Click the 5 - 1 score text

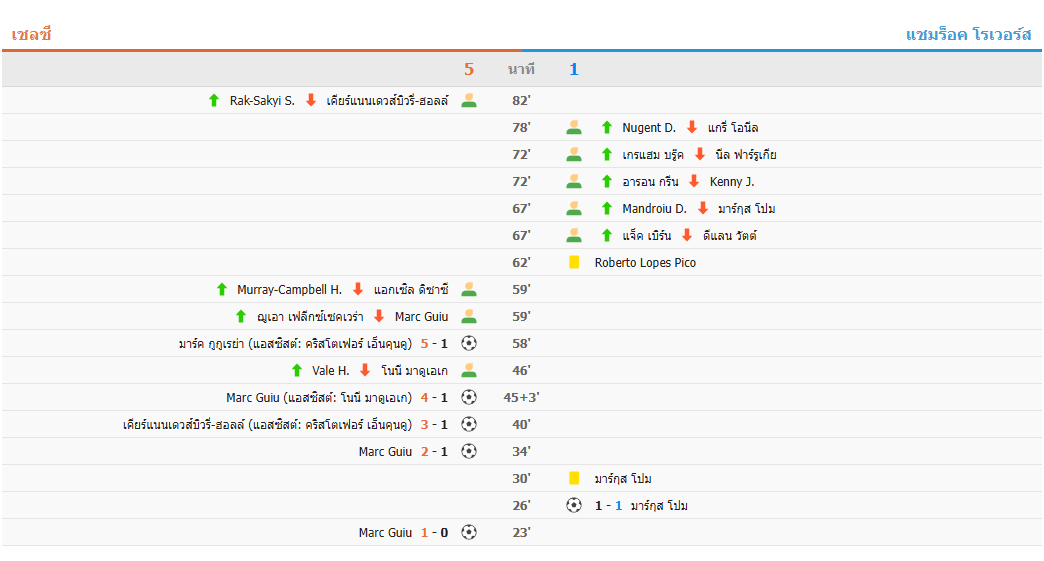point(434,343)
